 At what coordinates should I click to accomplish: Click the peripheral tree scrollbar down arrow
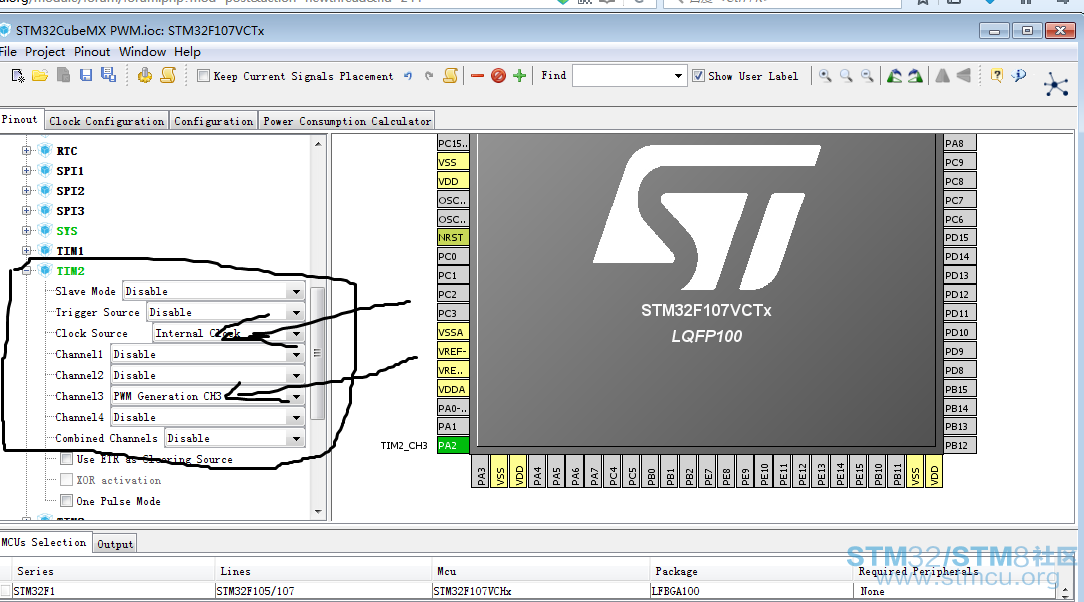coord(318,511)
